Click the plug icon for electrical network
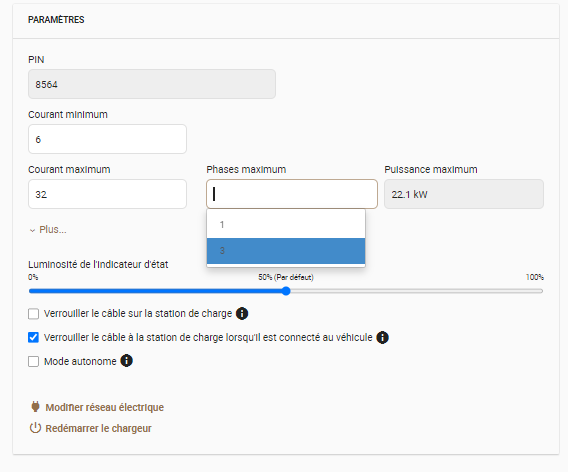Screen dimensions: 568x472 [35, 407]
